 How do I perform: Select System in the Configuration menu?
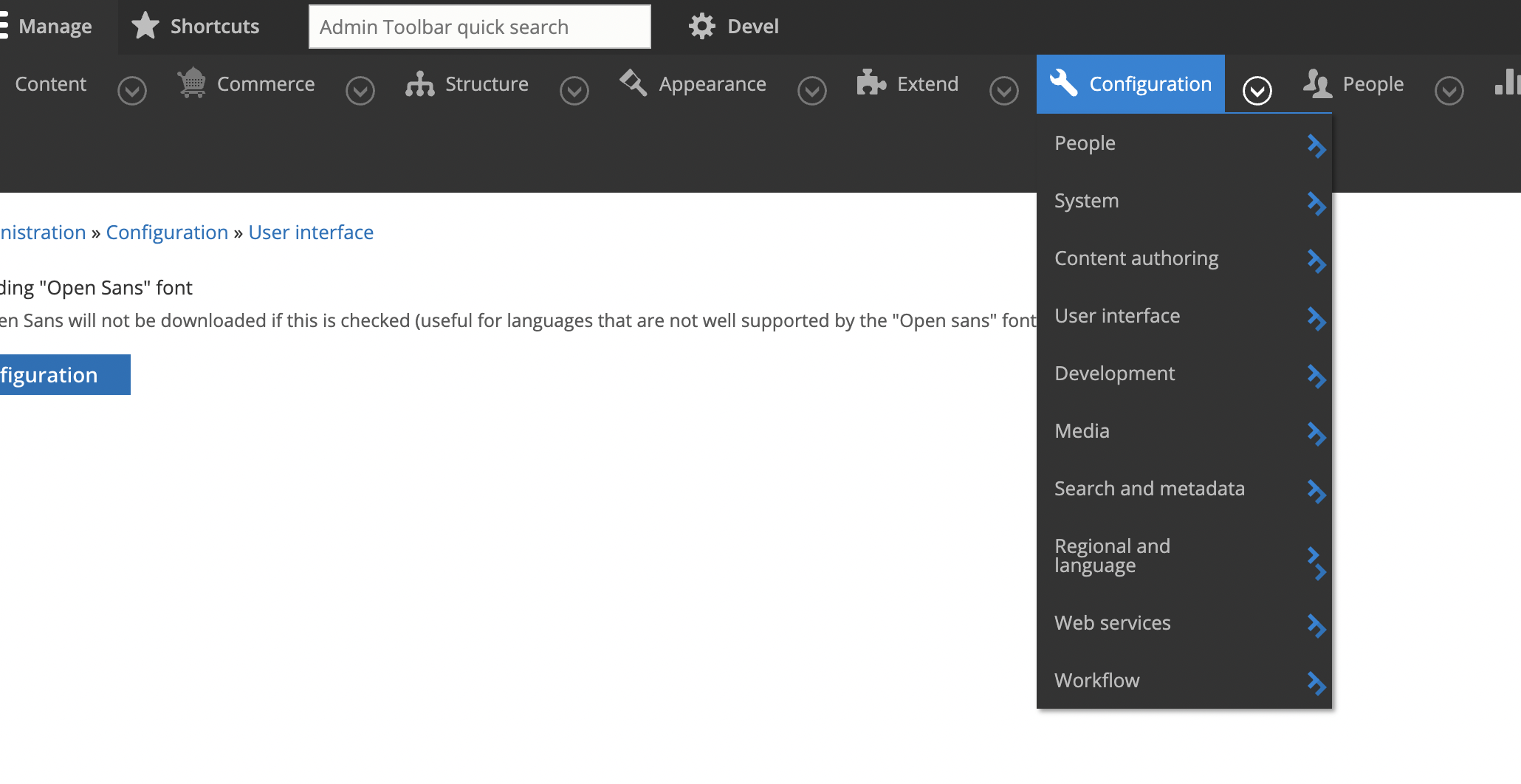(1086, 200)
